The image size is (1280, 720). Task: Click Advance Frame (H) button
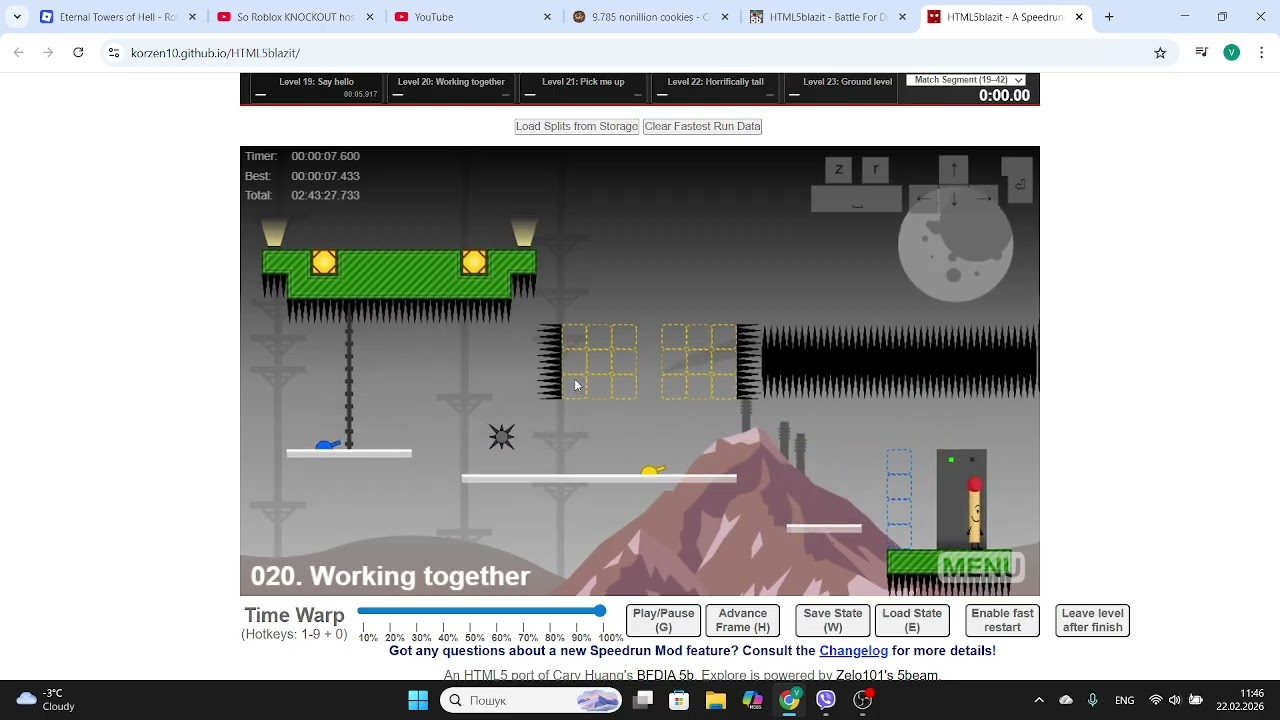743,621
